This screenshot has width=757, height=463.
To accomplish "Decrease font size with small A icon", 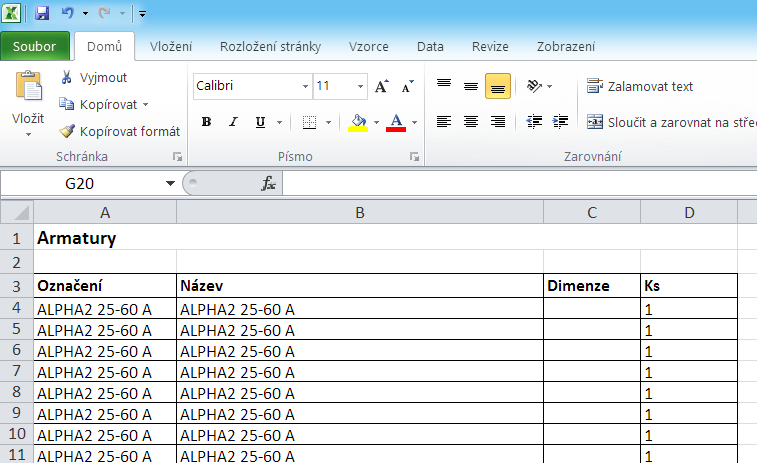I will (408, 86).
